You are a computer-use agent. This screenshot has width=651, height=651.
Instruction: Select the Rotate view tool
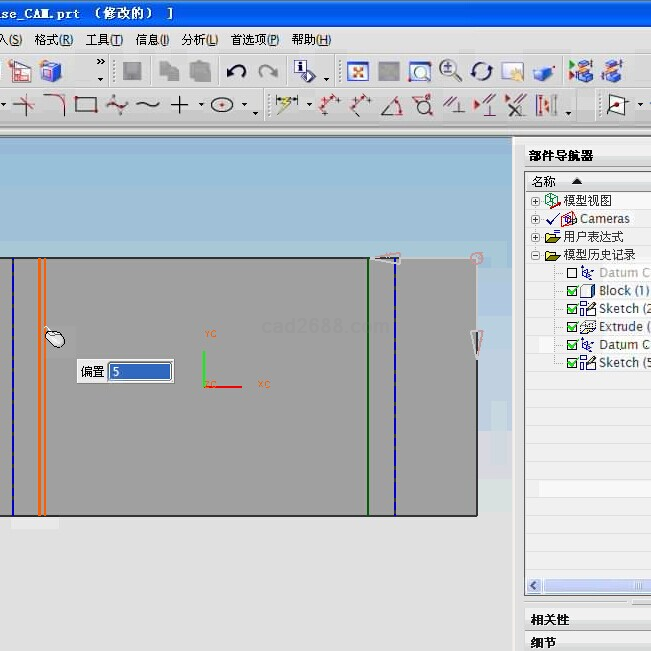click(482, 71)
